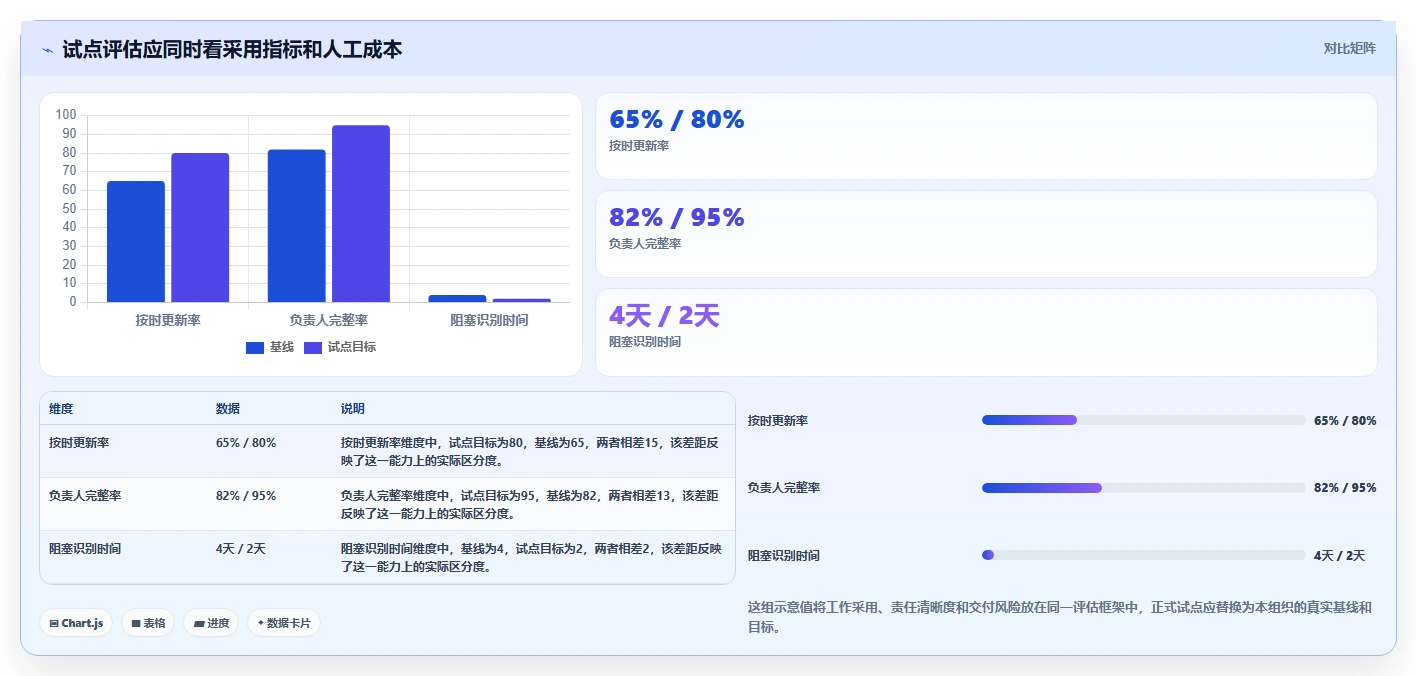Viewport: 1417px width, 676px height.
Task: Click 阻塞识别时间 label under the 4天 card
Action: 645,342
